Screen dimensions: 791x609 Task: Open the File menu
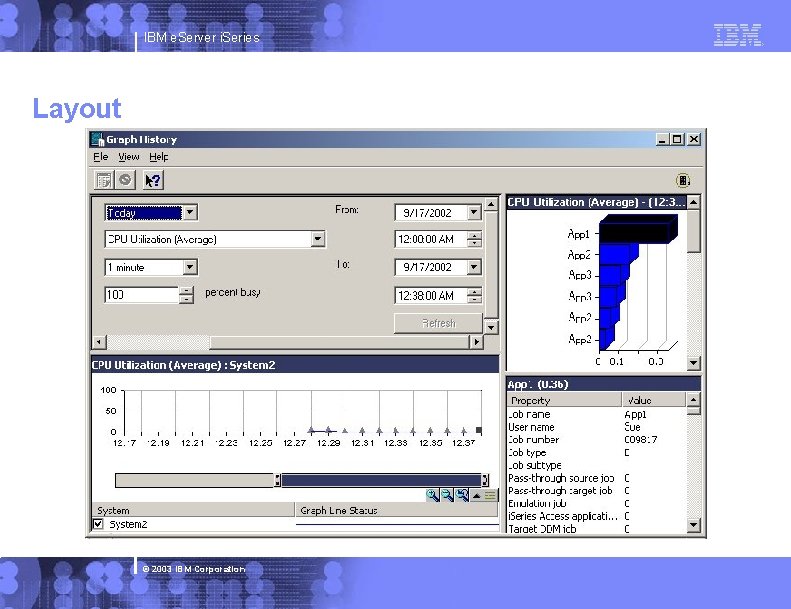coord(100,157)
